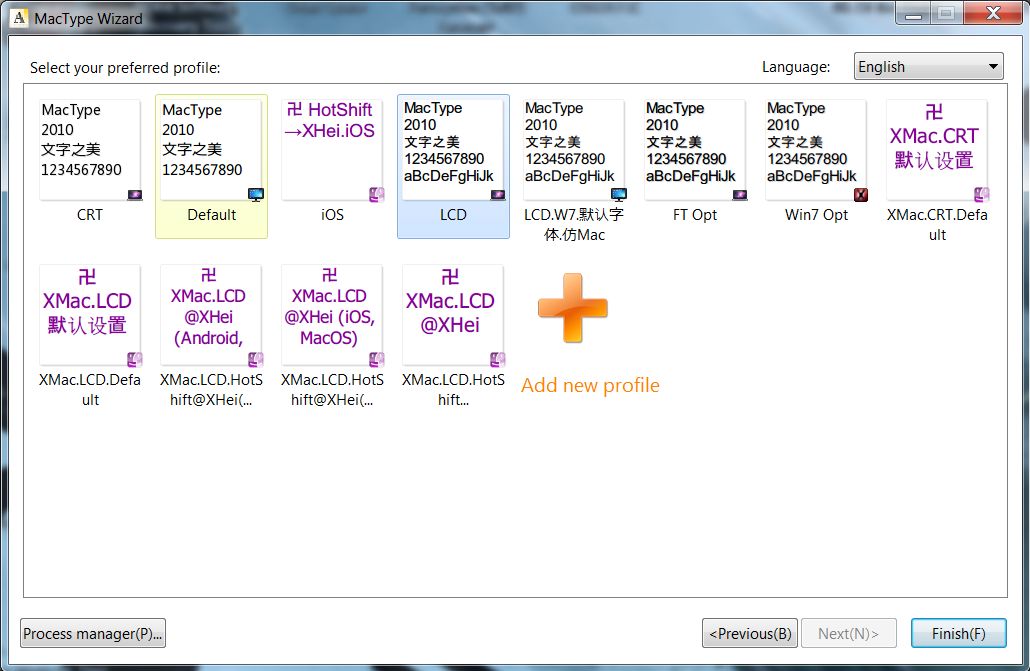Click the orange plus add-profile icon

(573, 308)
